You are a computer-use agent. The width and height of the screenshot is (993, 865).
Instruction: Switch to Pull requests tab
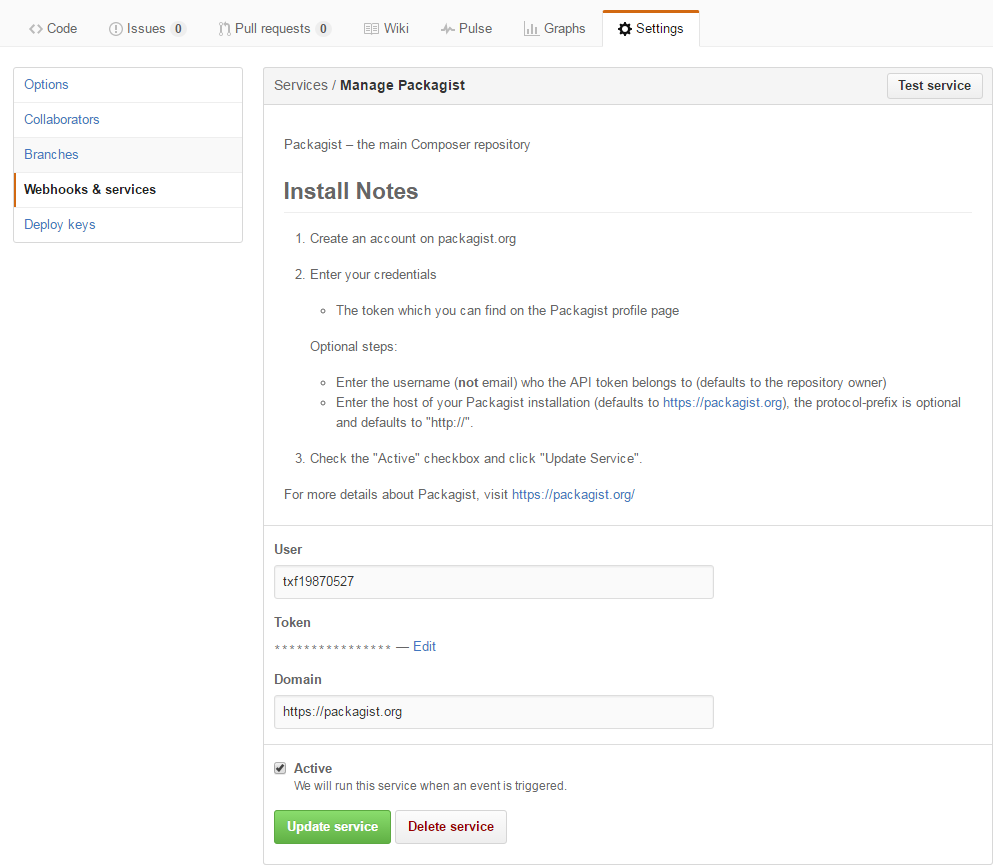[x=274, y=28]
